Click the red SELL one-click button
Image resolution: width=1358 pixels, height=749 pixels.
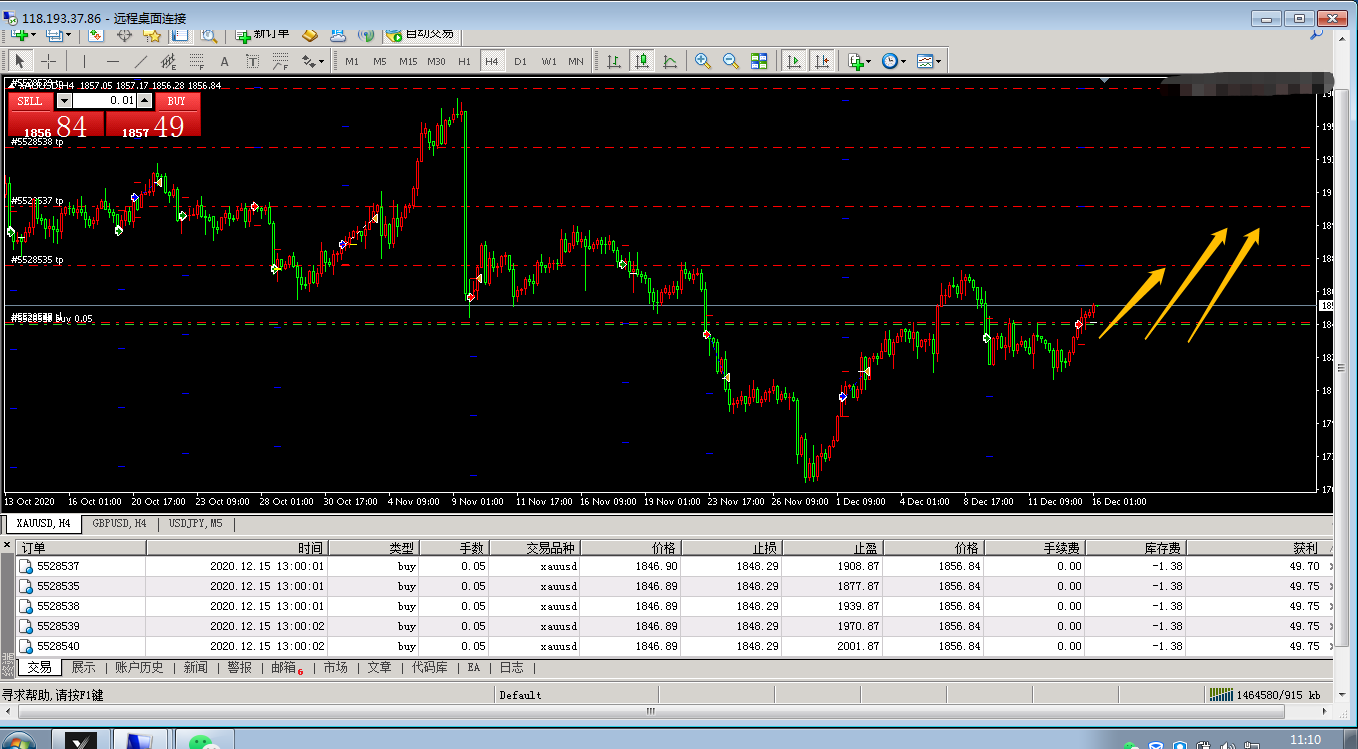click(x=30, y=101)
